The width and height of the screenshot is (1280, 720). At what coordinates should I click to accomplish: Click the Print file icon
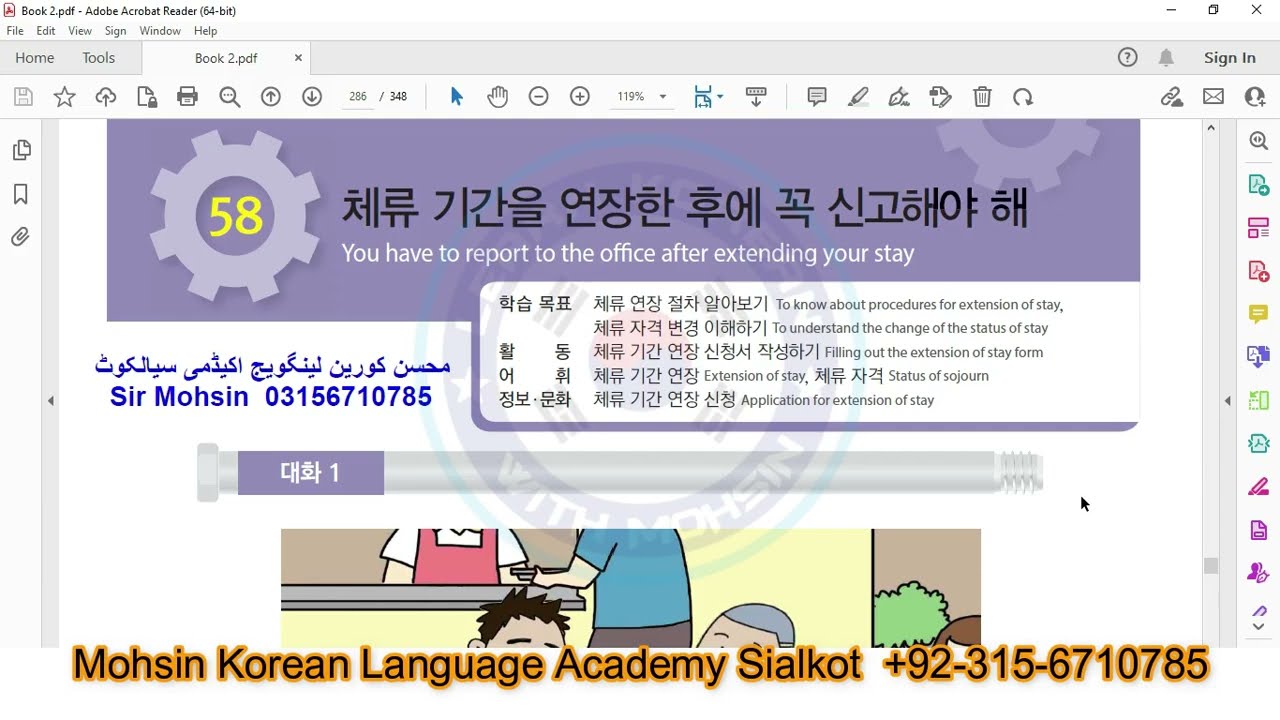click(x=187, y=97)
